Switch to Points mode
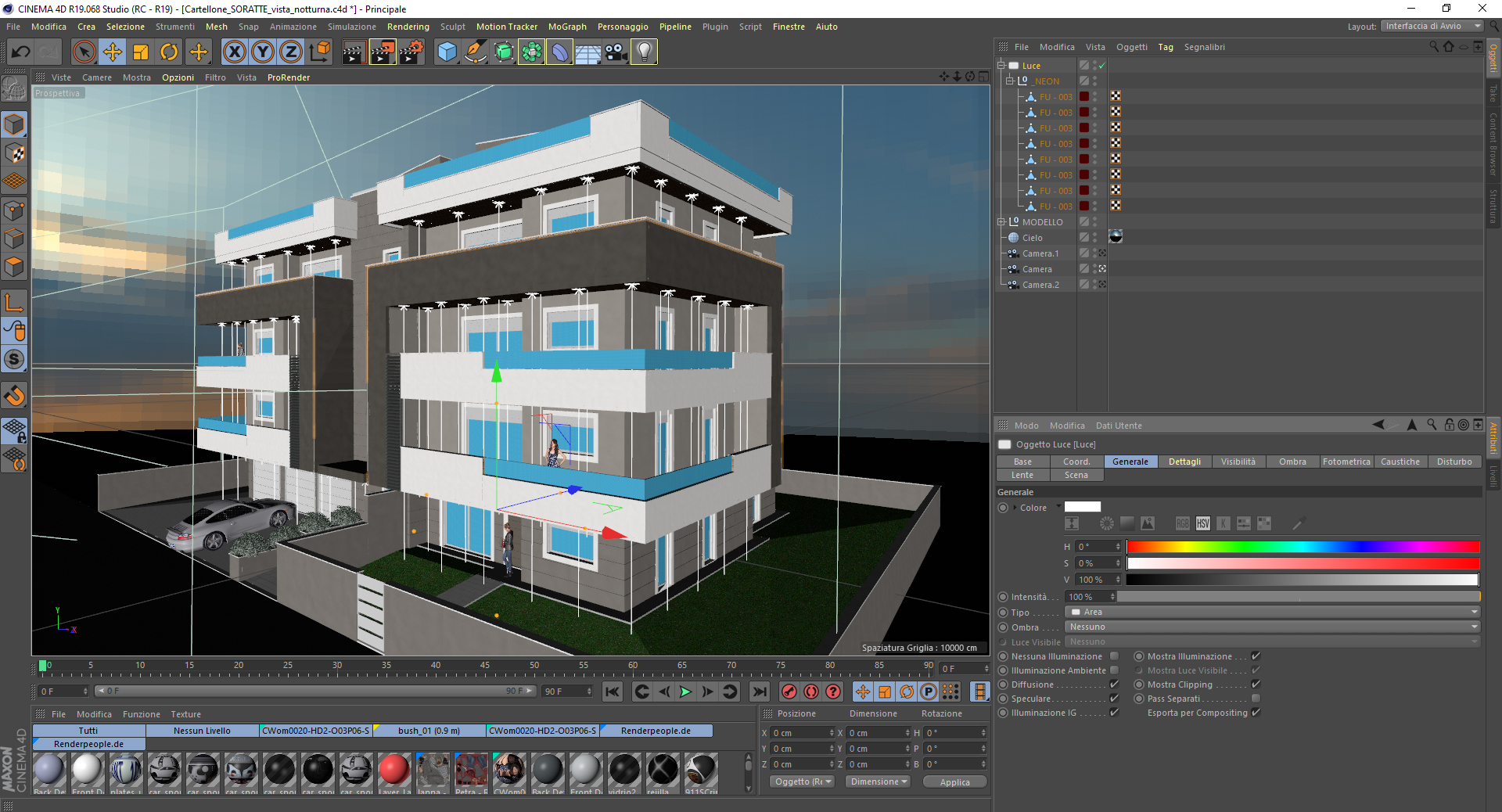The height and width of the screenshot is (812, 1502). [x=14, y=210]
